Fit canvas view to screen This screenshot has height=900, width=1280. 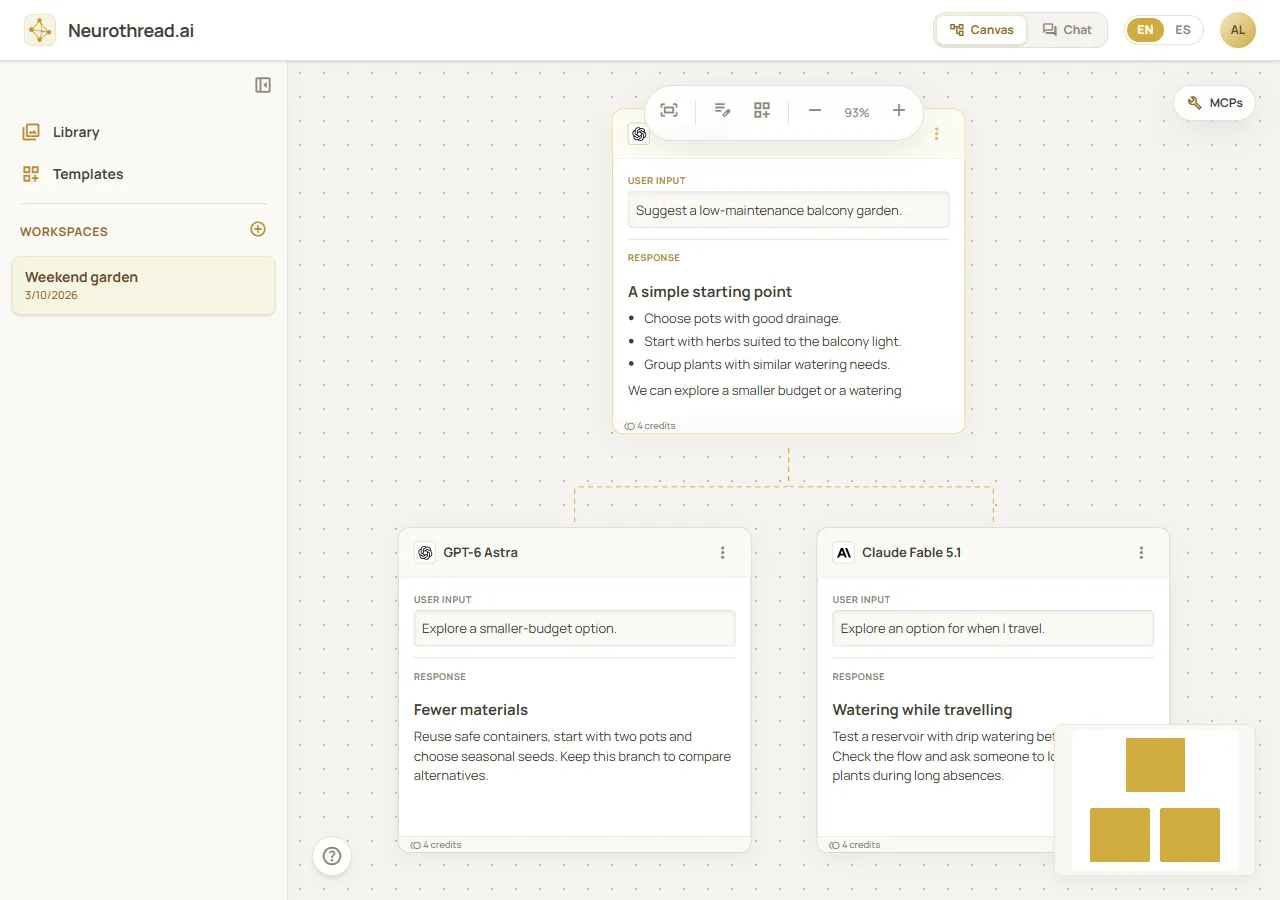(669, 111)
